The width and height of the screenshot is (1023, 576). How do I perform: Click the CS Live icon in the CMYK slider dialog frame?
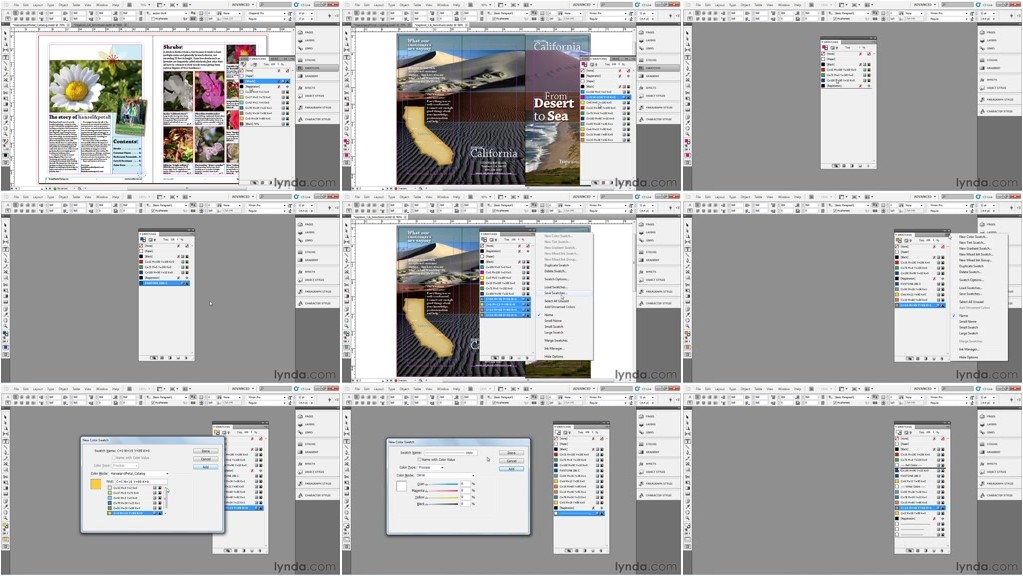tap(637, 389)
